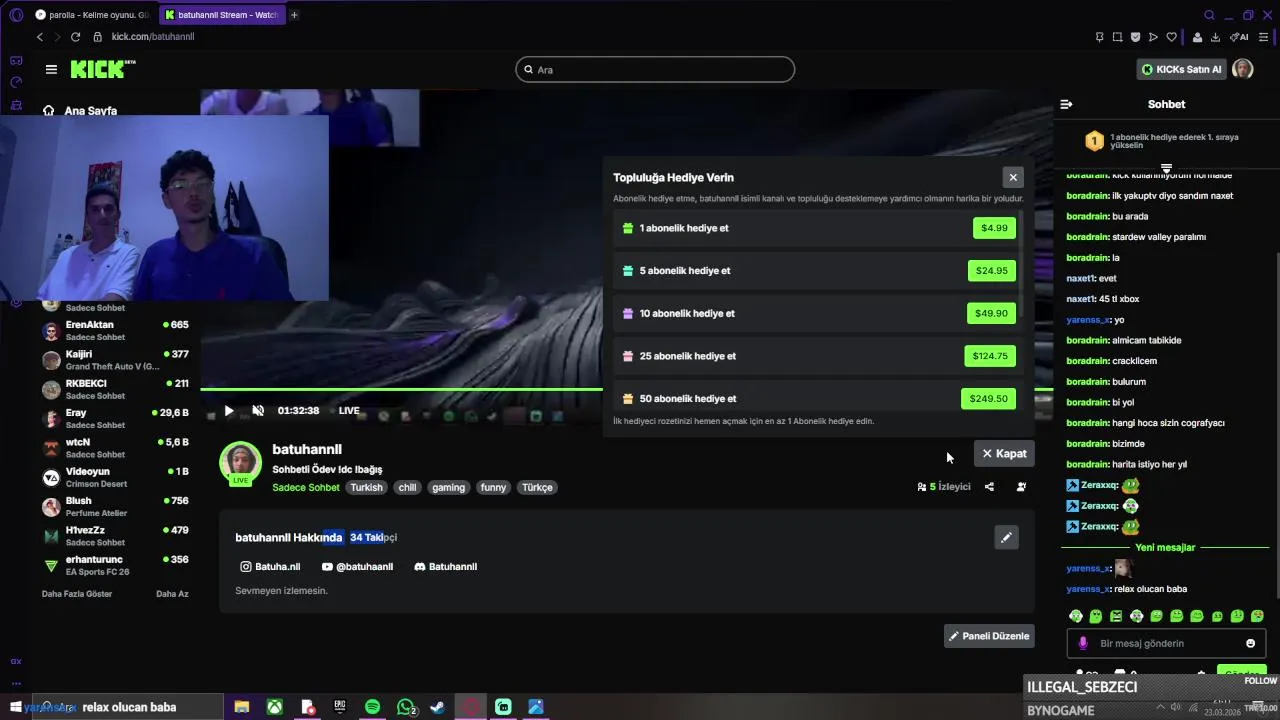Click the mesaj gönderin chat input
Viewport: 1280px width, 720px height.
click(x=1166, y=643)
